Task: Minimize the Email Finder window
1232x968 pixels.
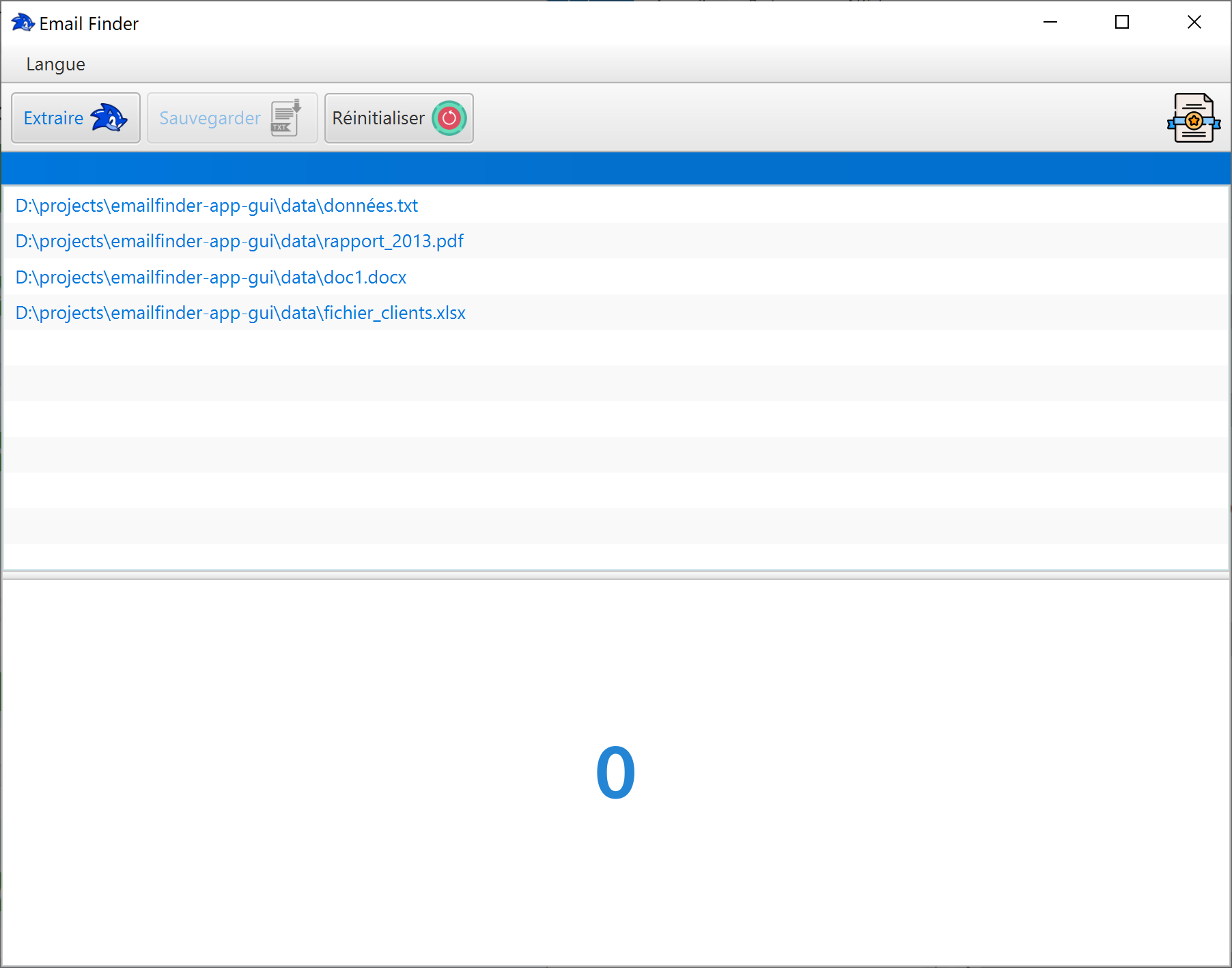Action: tap(1050, 23)
